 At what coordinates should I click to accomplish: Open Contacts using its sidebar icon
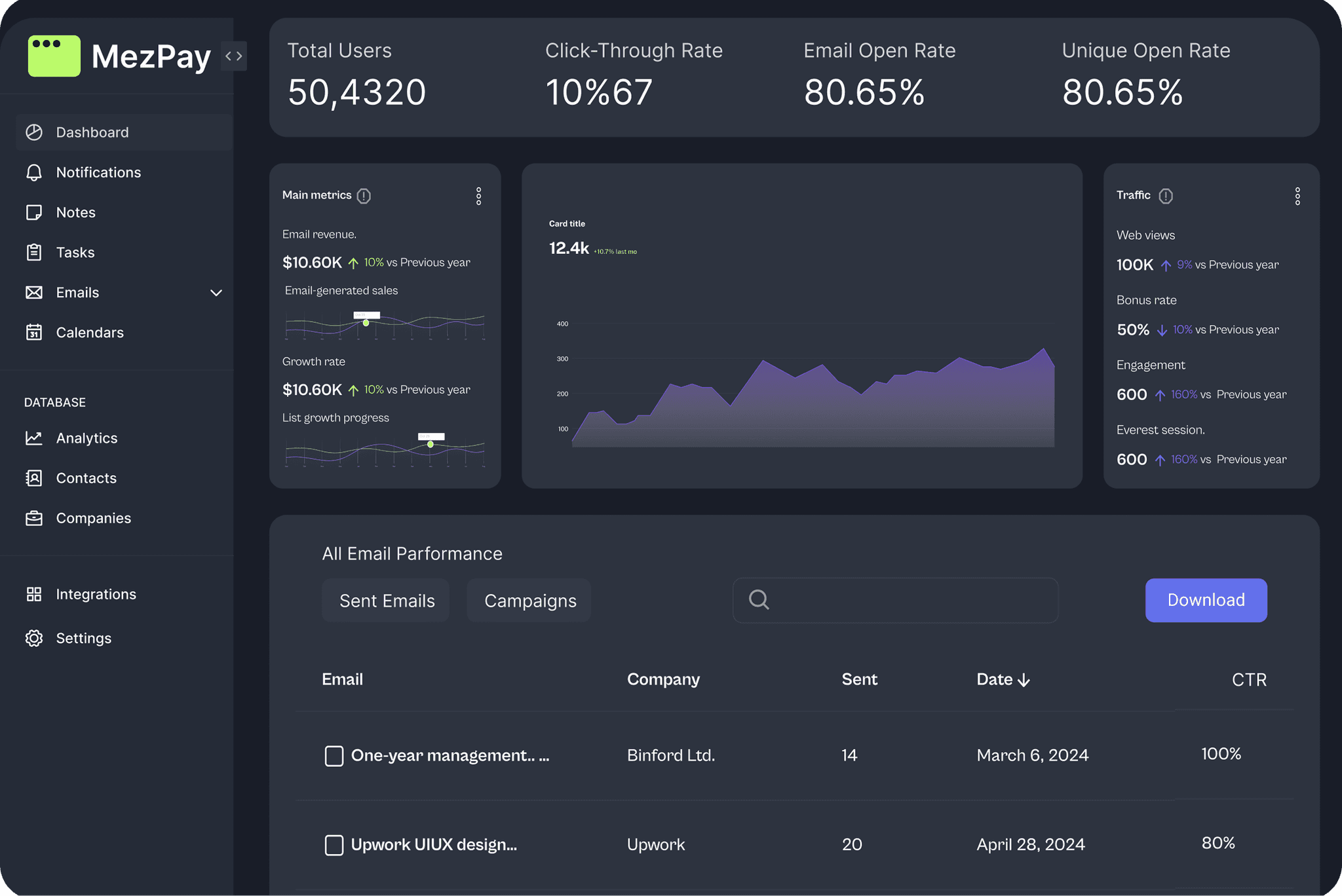coord(35,477)
